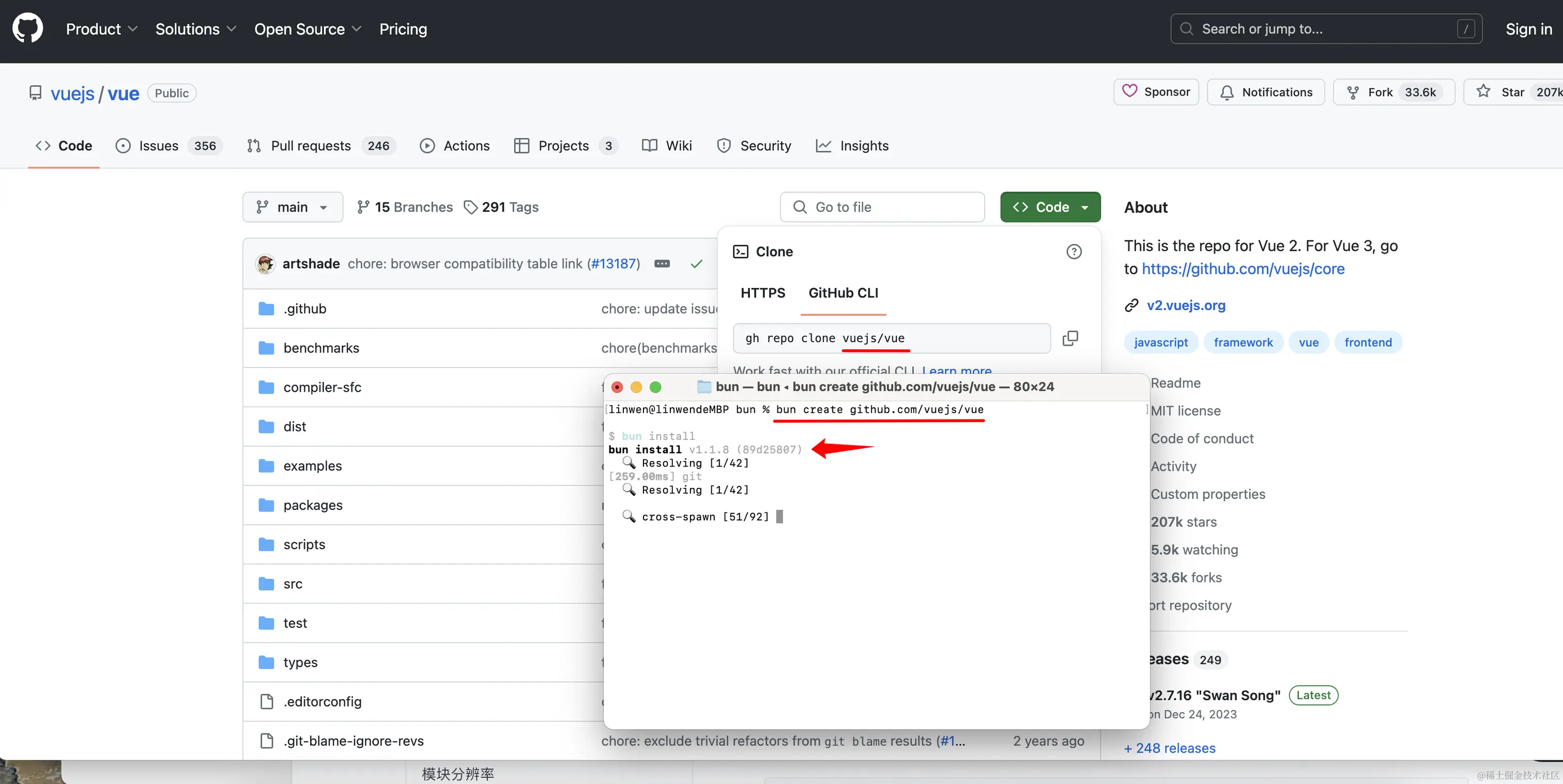Toggle the green Code dropdown button
Viewport: 1563px width, 784px height.
click(x=1050, y=207)
